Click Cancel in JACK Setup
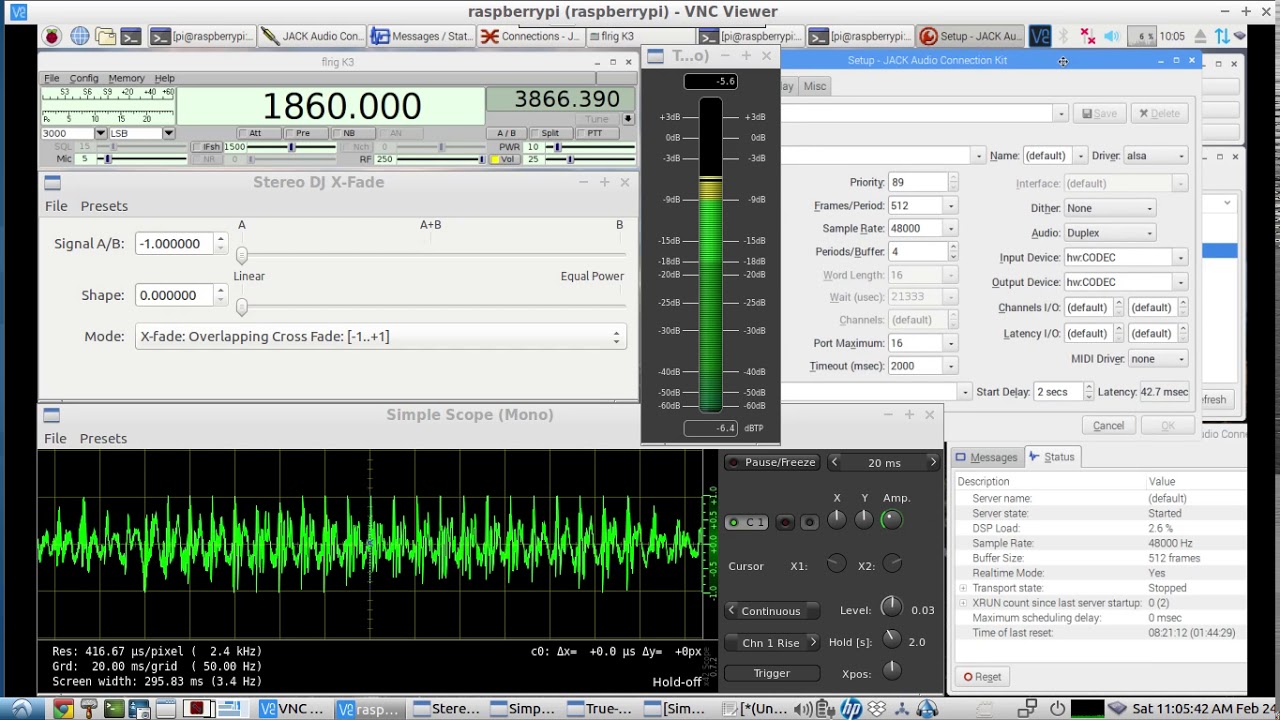The height and width of the screenshot is (720, 1280). [x=1108, y=426]
